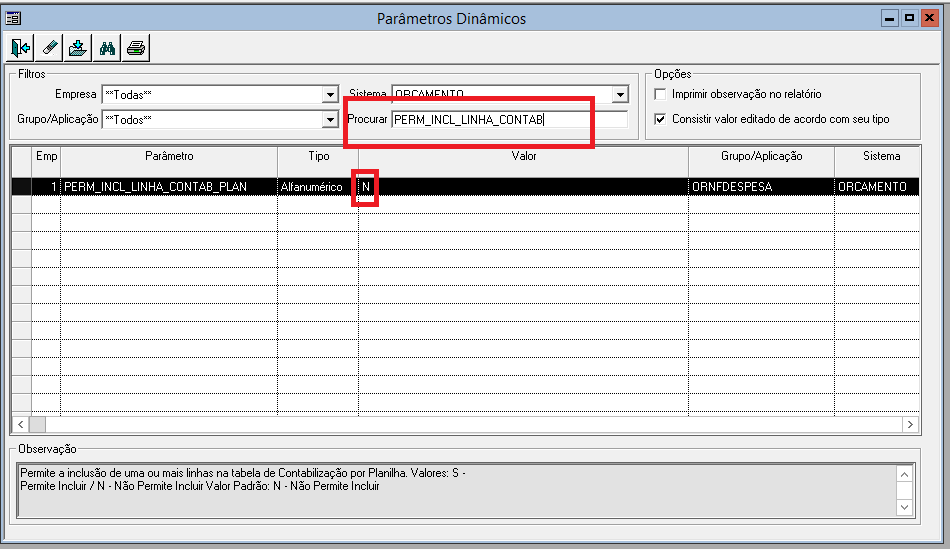Click inside the Observação text box

click(457, 491)
